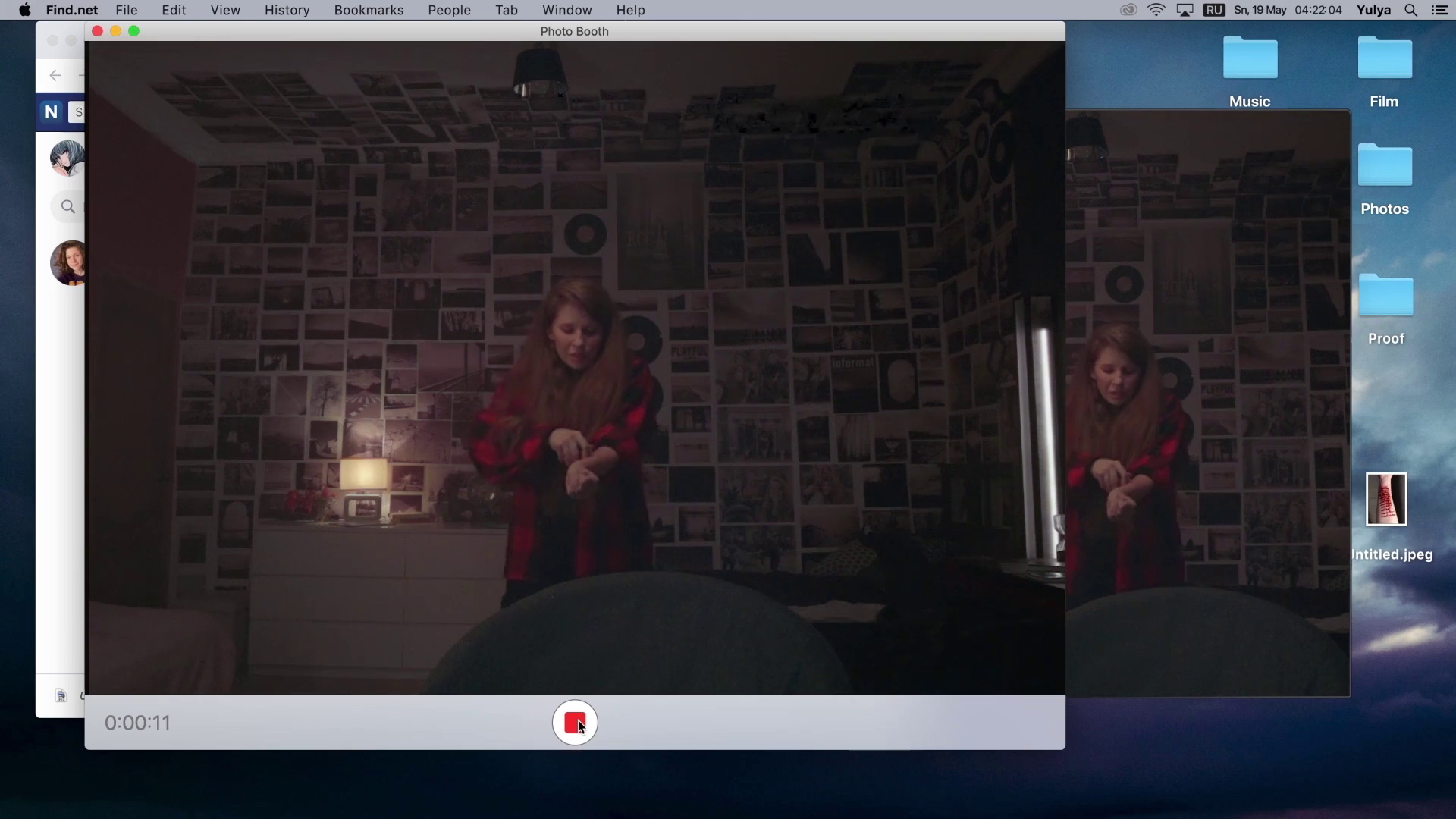
Task: Open the History menu
Action: 287,10
